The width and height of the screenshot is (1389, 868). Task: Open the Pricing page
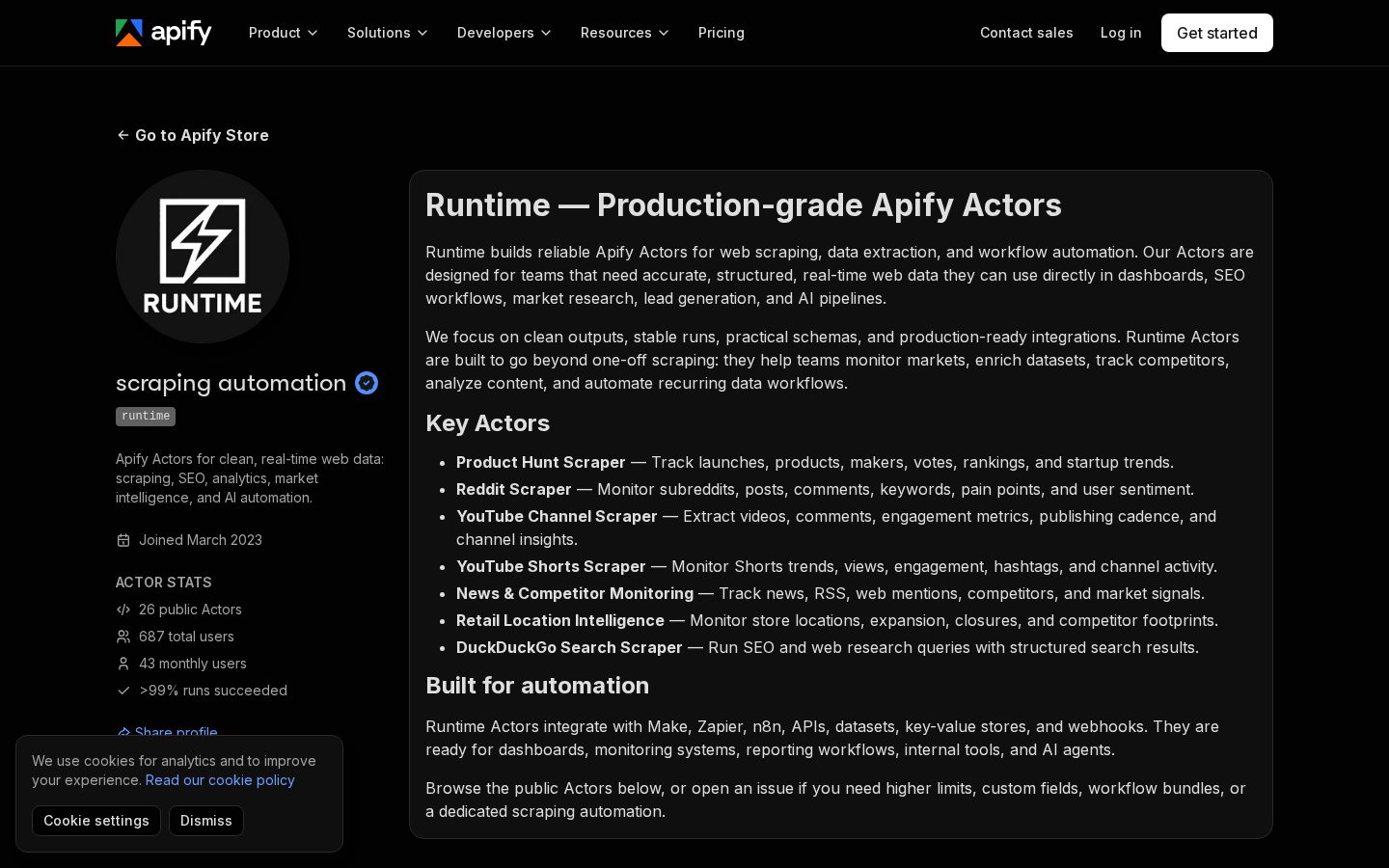[722, 33]
